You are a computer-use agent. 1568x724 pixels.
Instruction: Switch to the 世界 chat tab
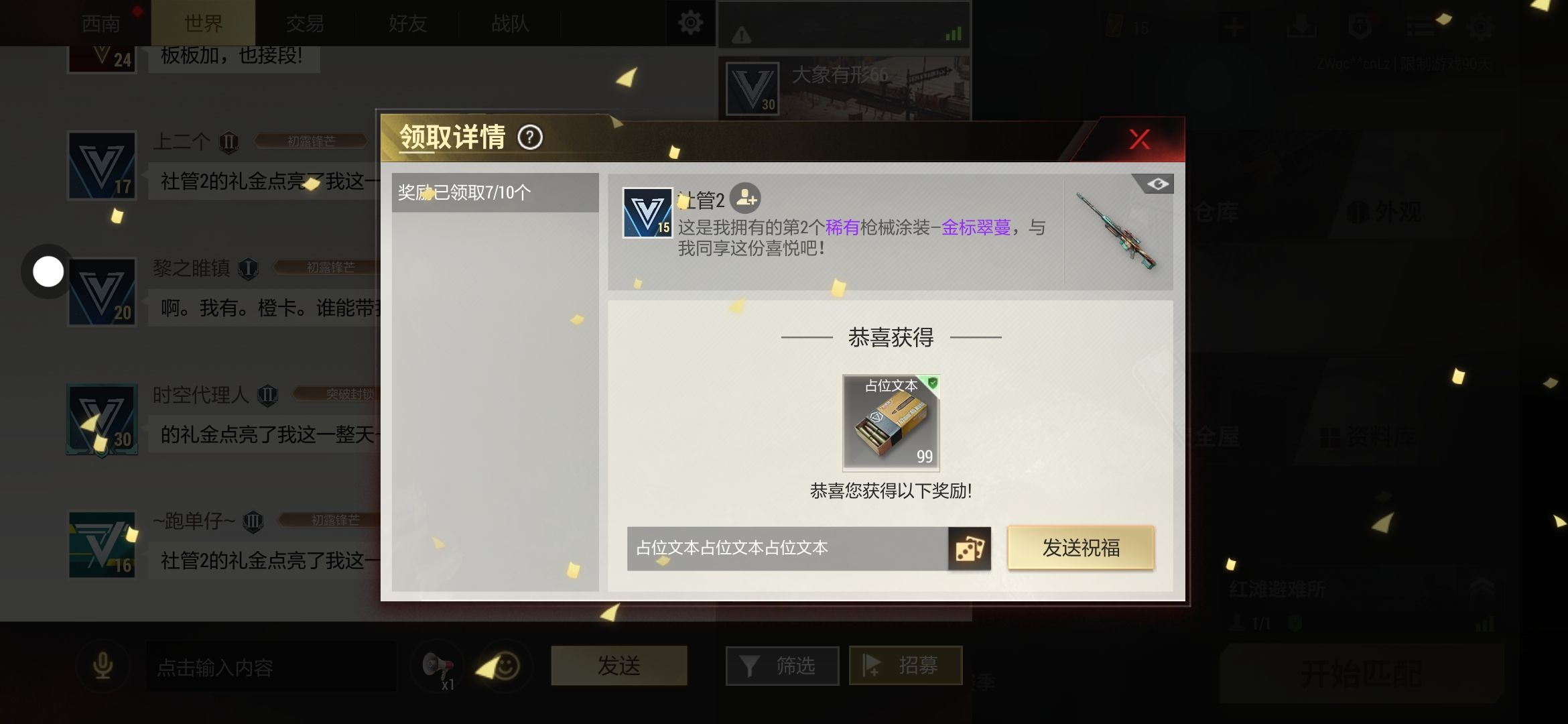pos(203,23)
